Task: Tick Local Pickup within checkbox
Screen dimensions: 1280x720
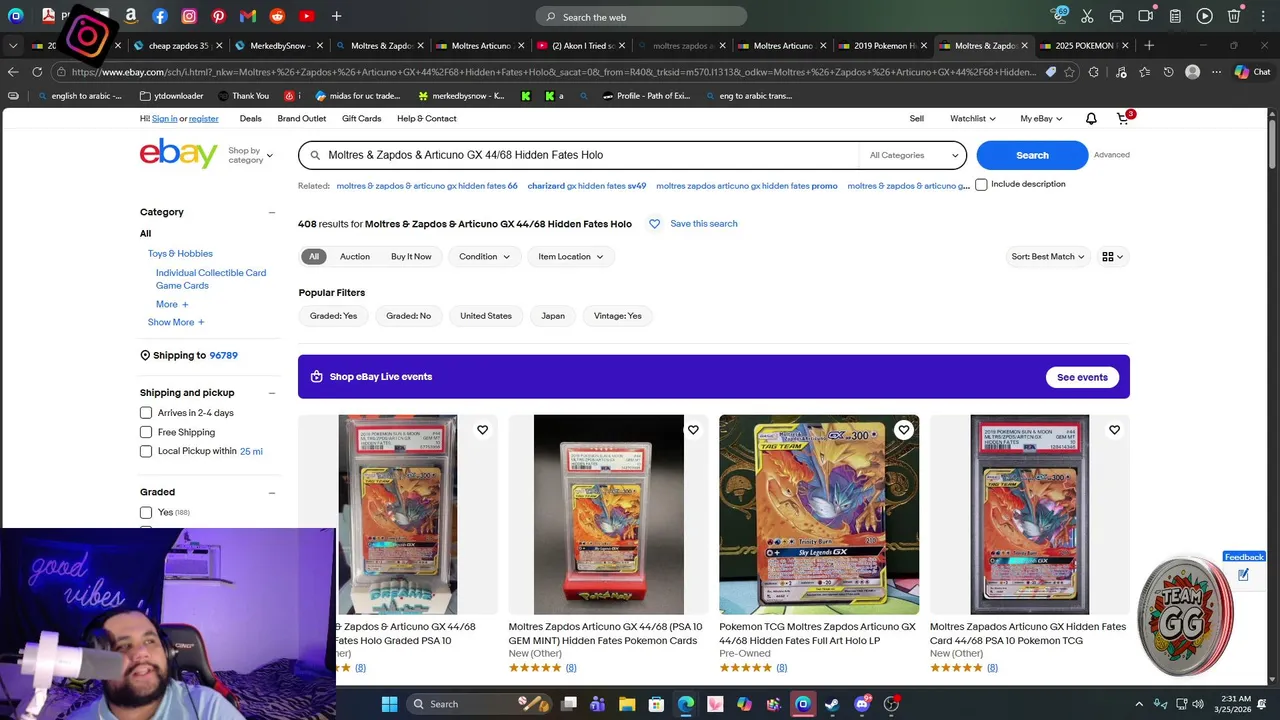Action: pos(146,451)
